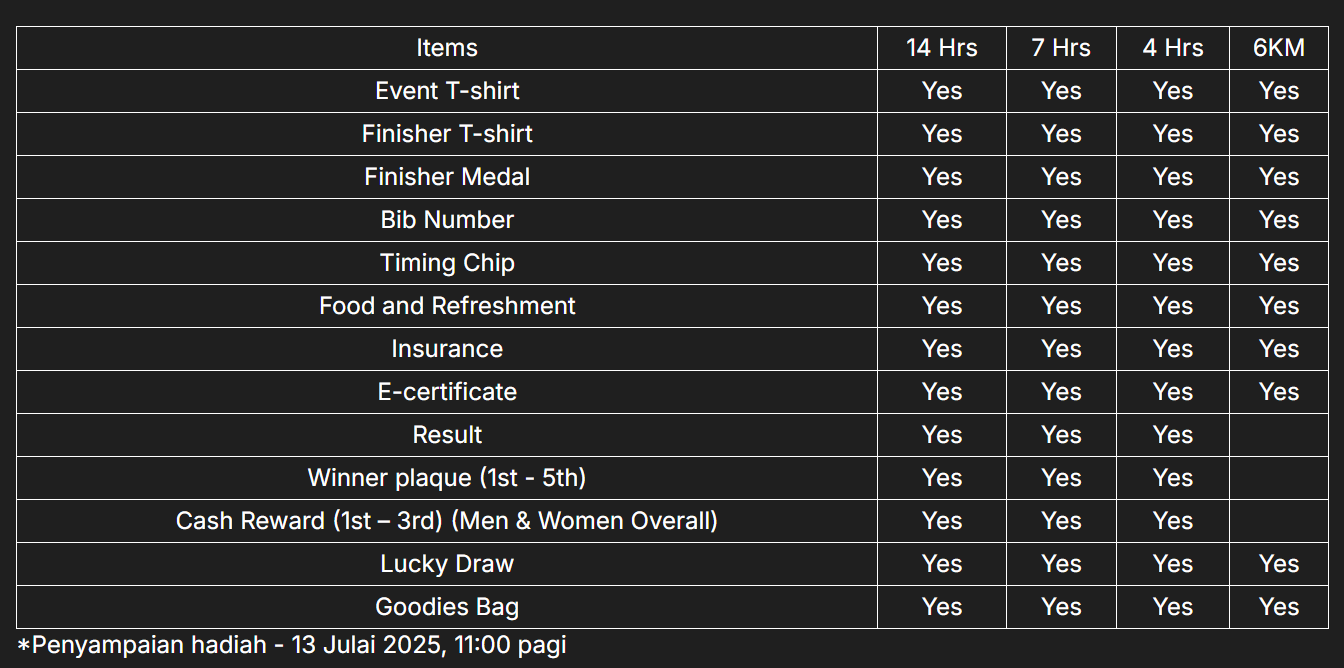
Task: Select the Result row label
Action: tap(447, 435)
